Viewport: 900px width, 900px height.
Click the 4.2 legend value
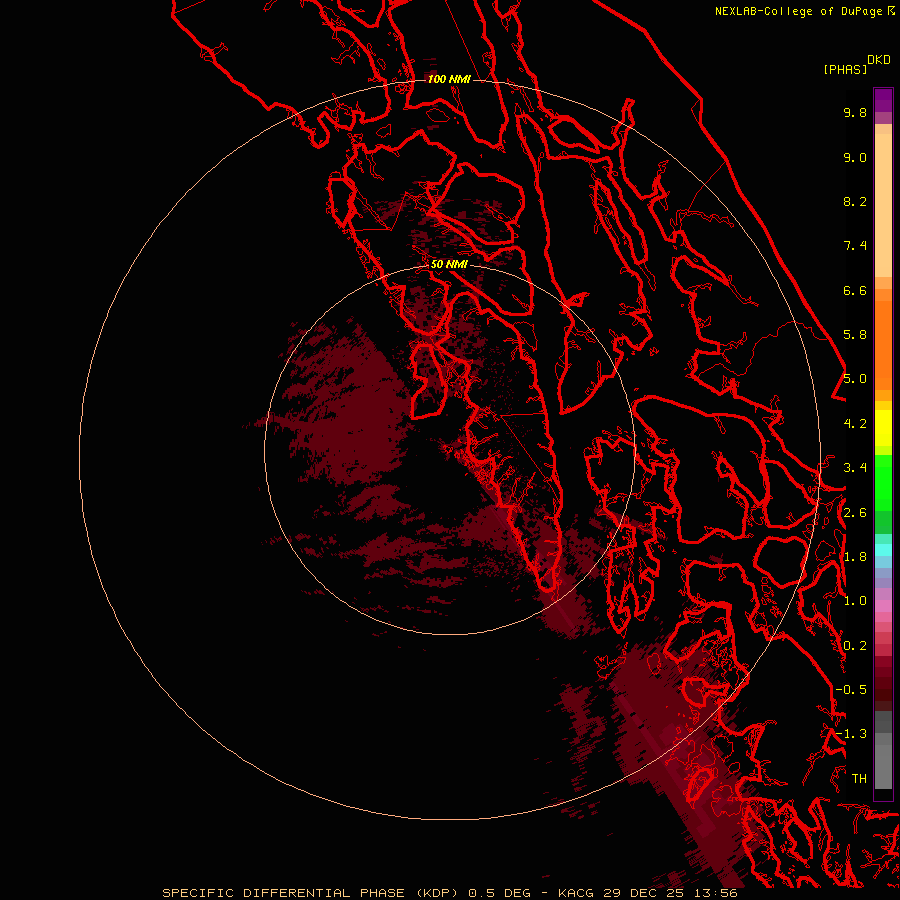coord(855,424)
